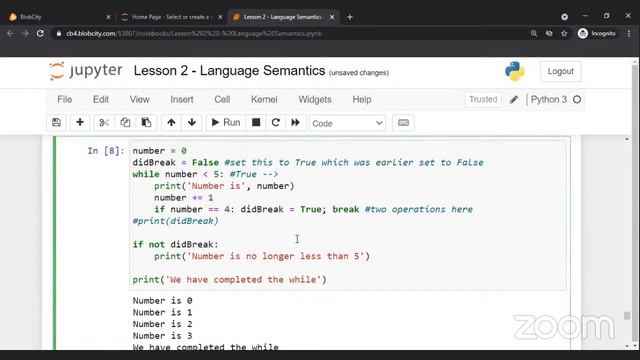
Task: Click print('We have completed the while') line
Action: click(229, 280)
